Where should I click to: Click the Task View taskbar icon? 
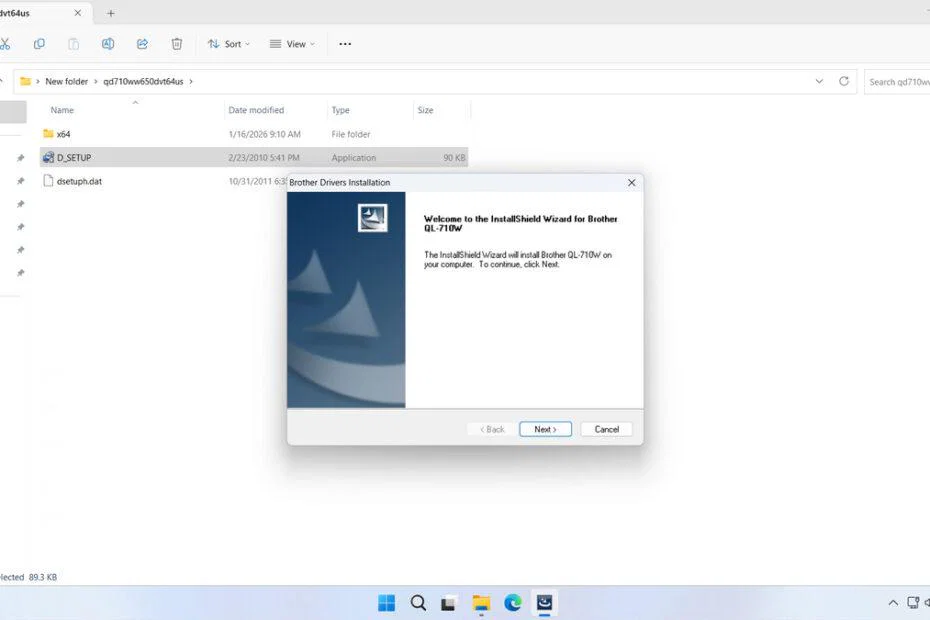[x=450, y=602]
